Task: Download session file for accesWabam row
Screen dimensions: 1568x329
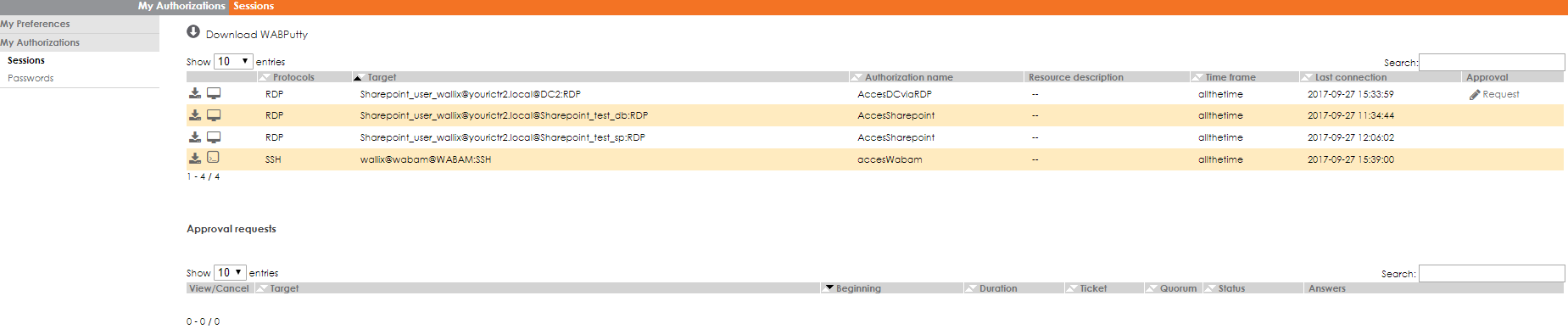Action: (195, 158)
